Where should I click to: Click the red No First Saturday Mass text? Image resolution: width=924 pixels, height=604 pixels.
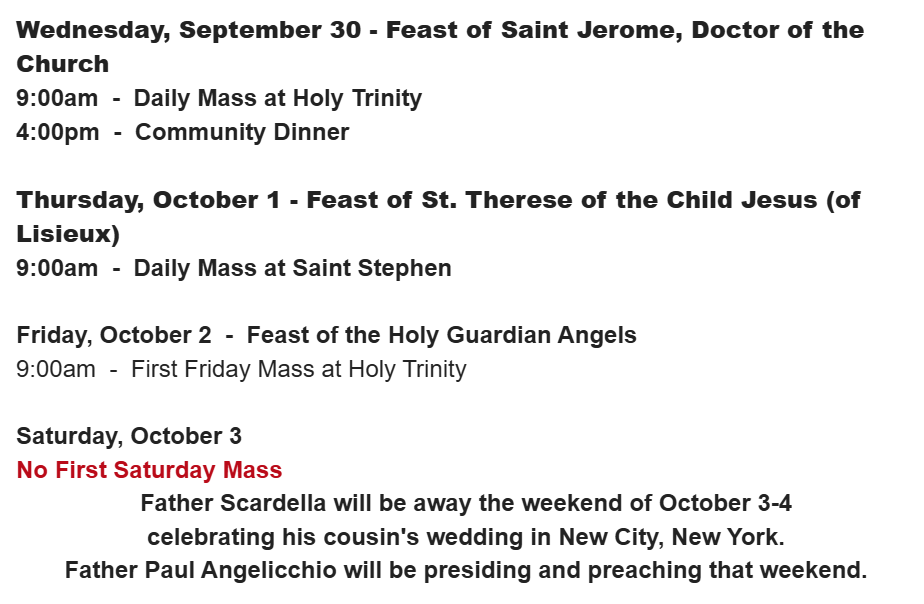pos(150,470)
